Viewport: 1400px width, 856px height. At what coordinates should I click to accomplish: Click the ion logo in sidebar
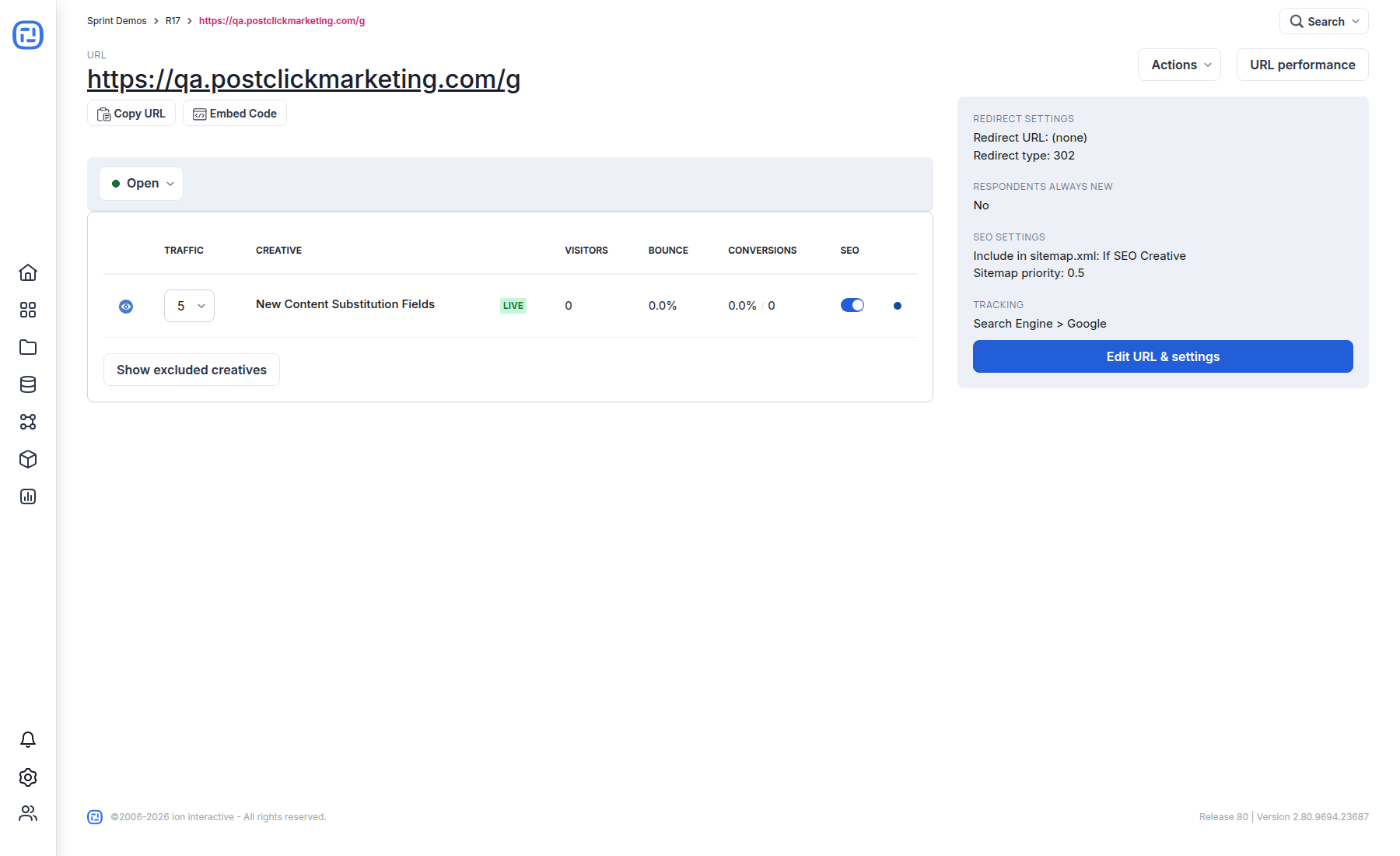click(x=28, y=35)
